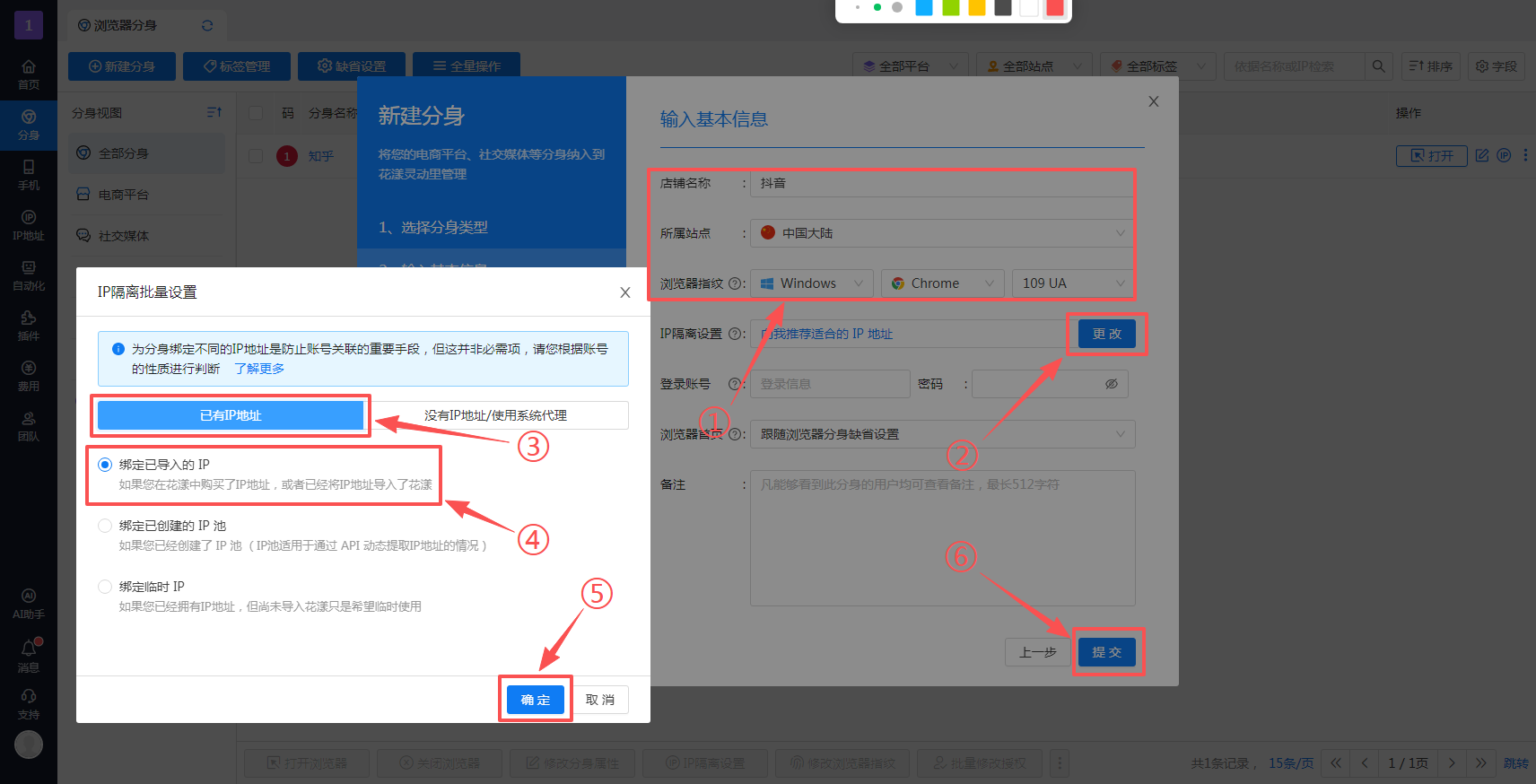This screenshot has height=784, width=1536.
Task: Open 首页 in the left sidebar
Action: (x=29, y=74)
